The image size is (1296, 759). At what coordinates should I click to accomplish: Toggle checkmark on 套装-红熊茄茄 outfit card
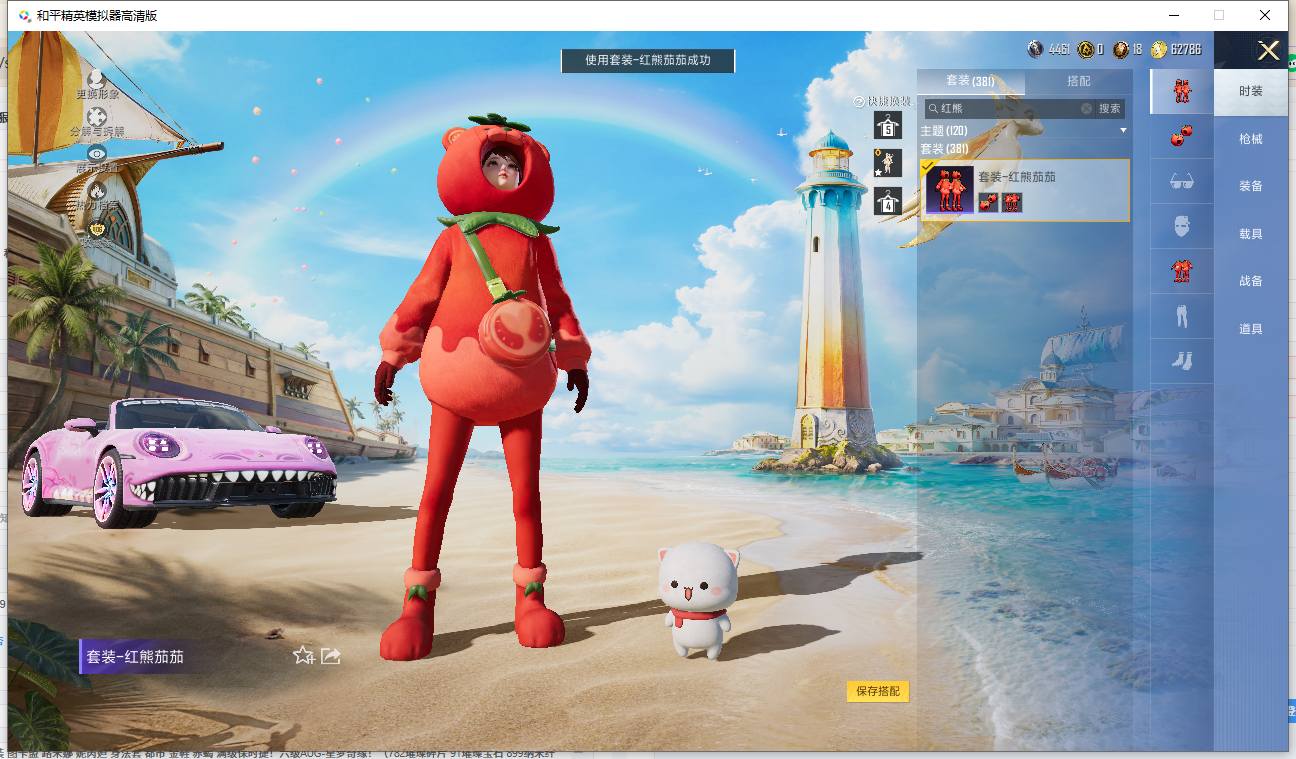929,166
